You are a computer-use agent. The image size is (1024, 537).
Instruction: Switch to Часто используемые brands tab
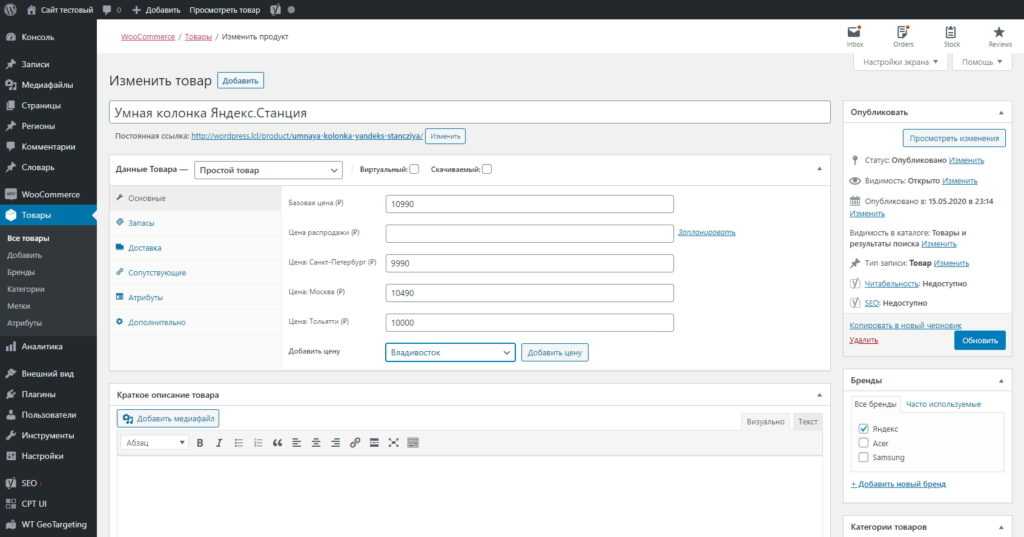coord(943,404)
